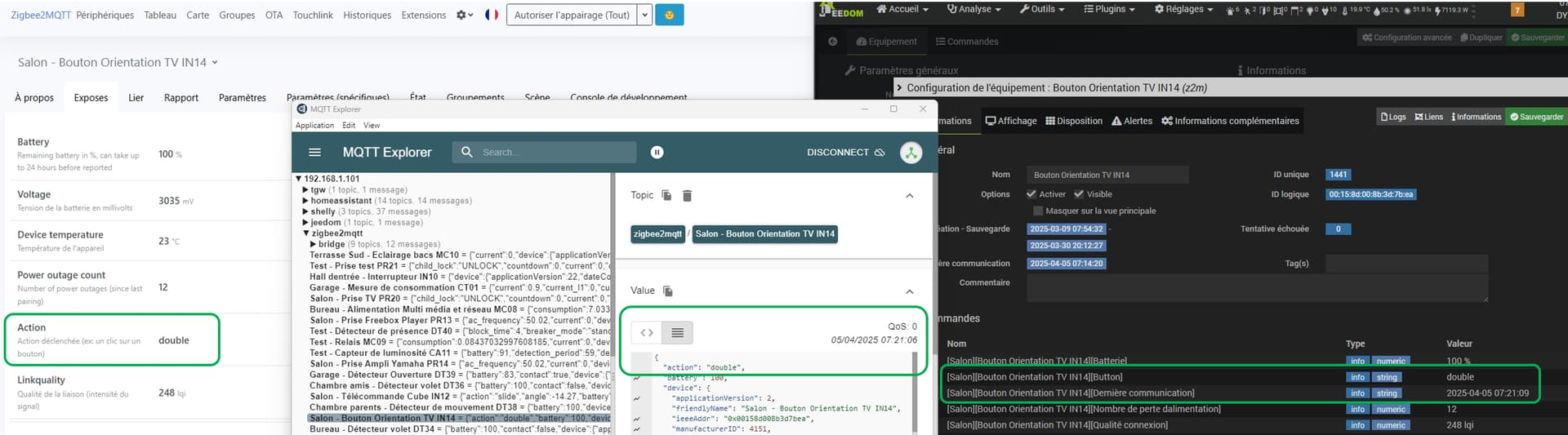Open the pairing permission dropdown arrow
1568x435 pixels.
tap(644, 15)
